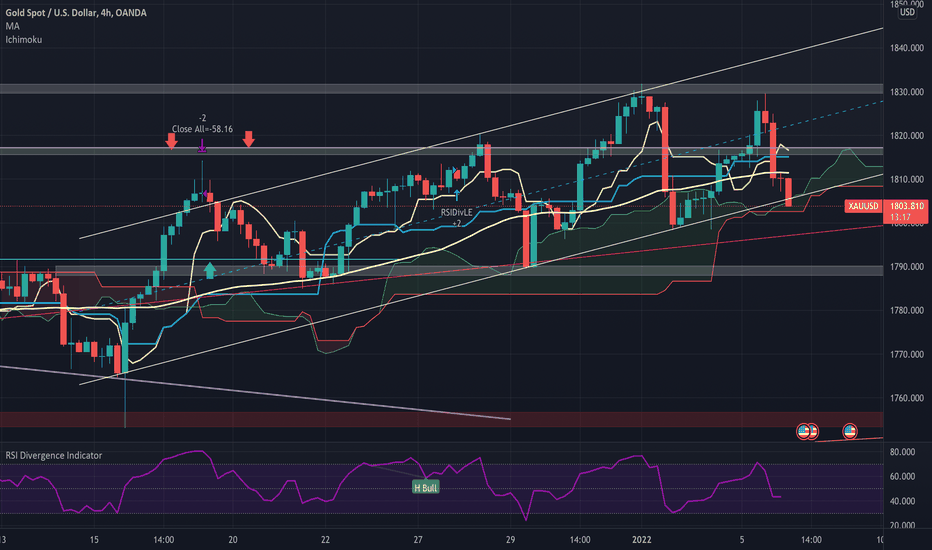Click the chart title 'Gold Spot / U.S. Dollar, 4h, OANDA'
Screen dimensions: 932x550
tap(76, 12)
